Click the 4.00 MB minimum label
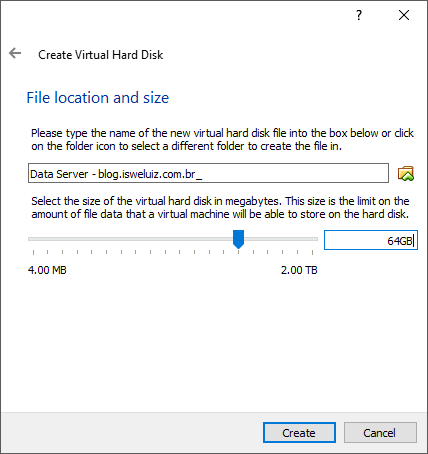This screenshot has width=428, height=454. click(x=47, y=270)
